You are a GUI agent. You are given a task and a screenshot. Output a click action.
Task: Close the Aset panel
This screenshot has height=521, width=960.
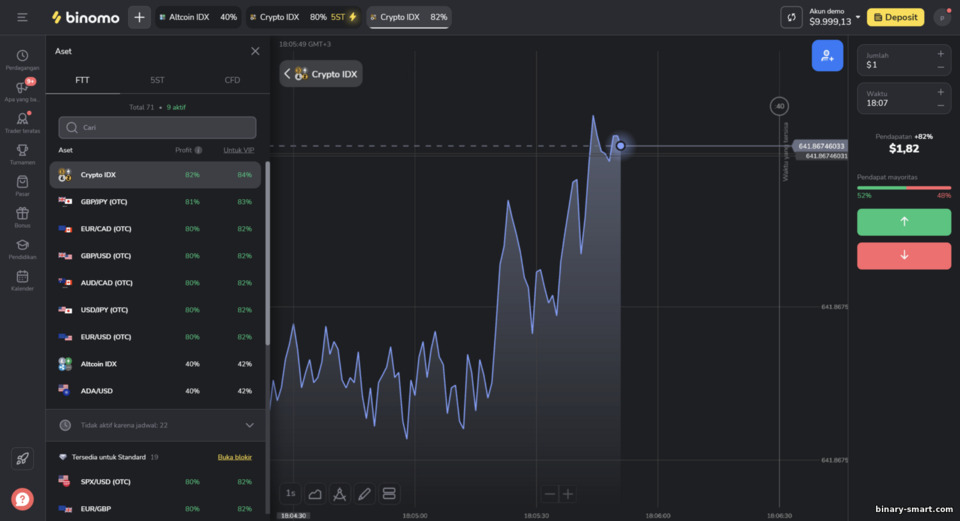[x=255, y=51]
